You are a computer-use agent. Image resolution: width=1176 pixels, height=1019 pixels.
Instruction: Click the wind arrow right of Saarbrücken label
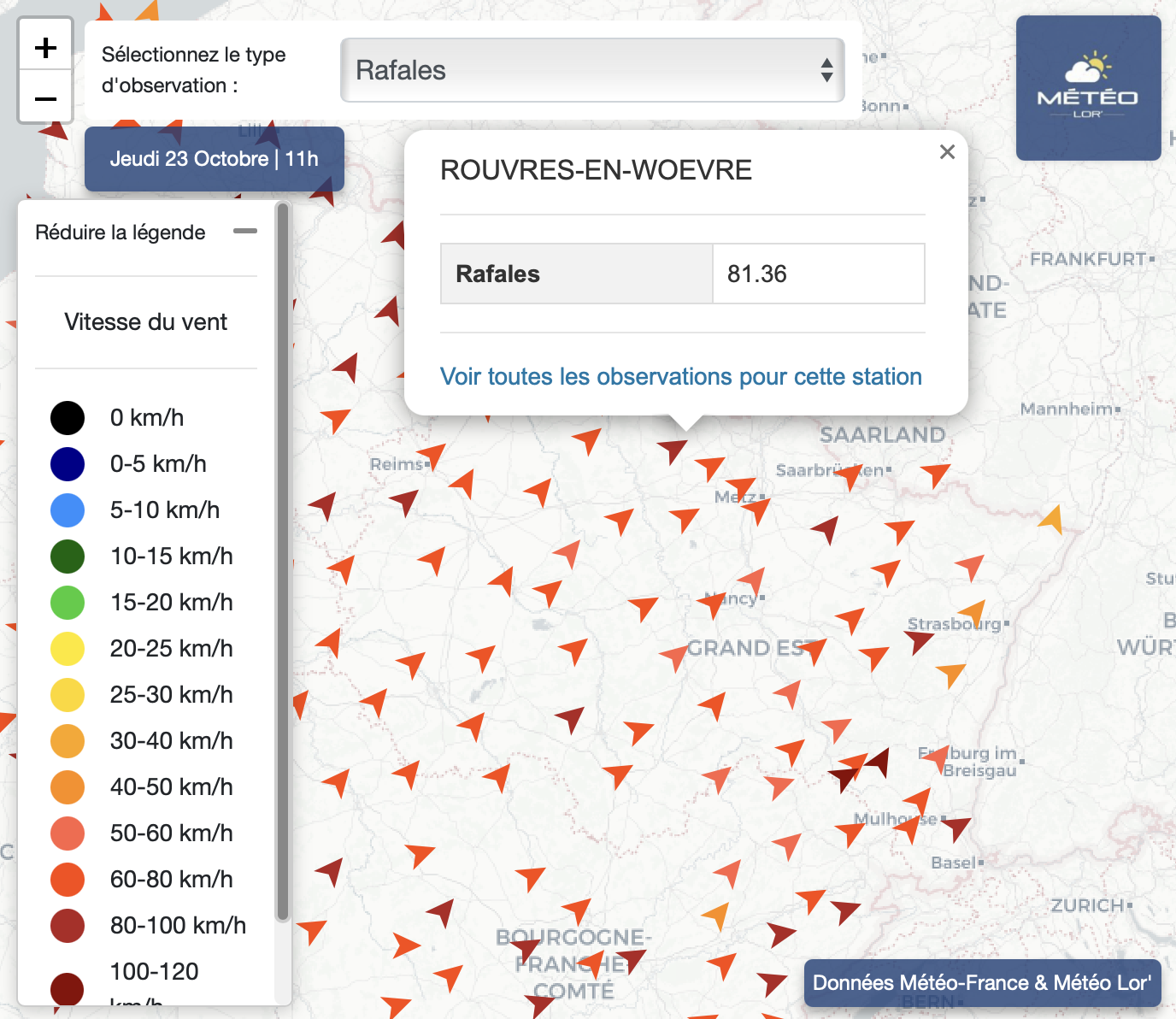(x=934, y=473)
